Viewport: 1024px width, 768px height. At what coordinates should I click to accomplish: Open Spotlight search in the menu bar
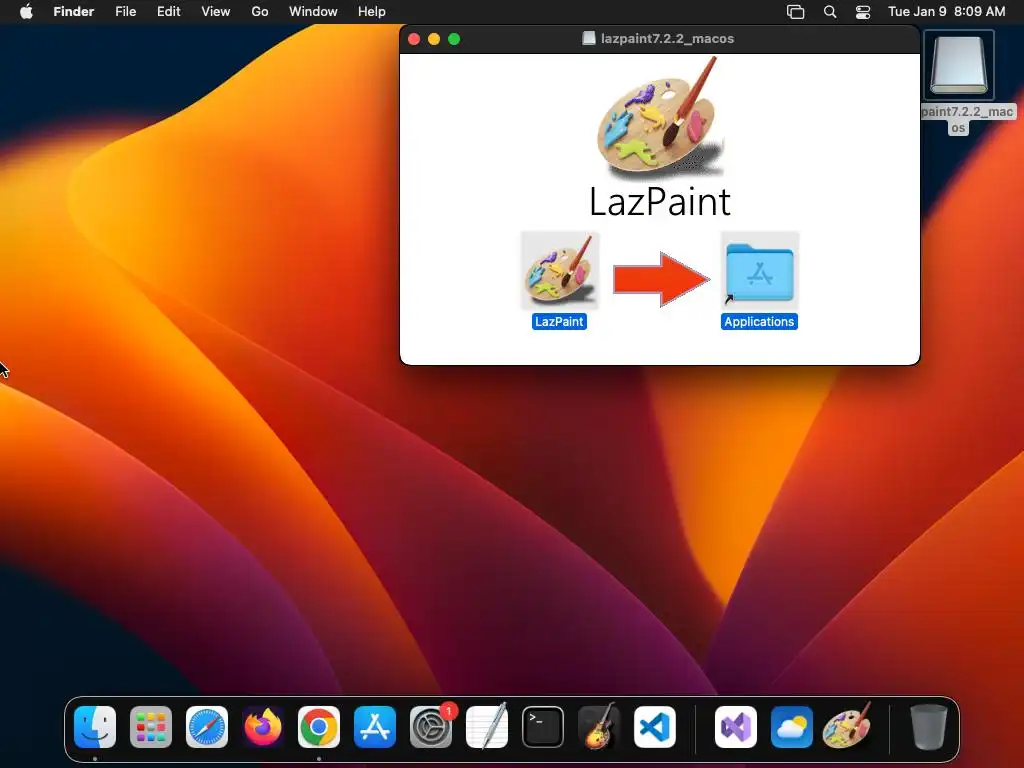(830, 12)
